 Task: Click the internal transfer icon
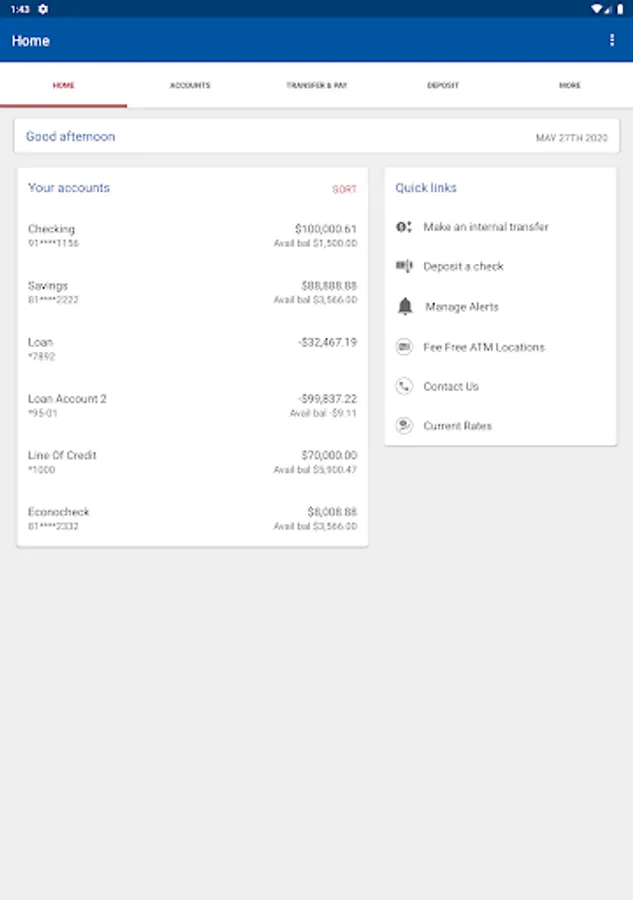pyautogui.click(x=404, y=227)
